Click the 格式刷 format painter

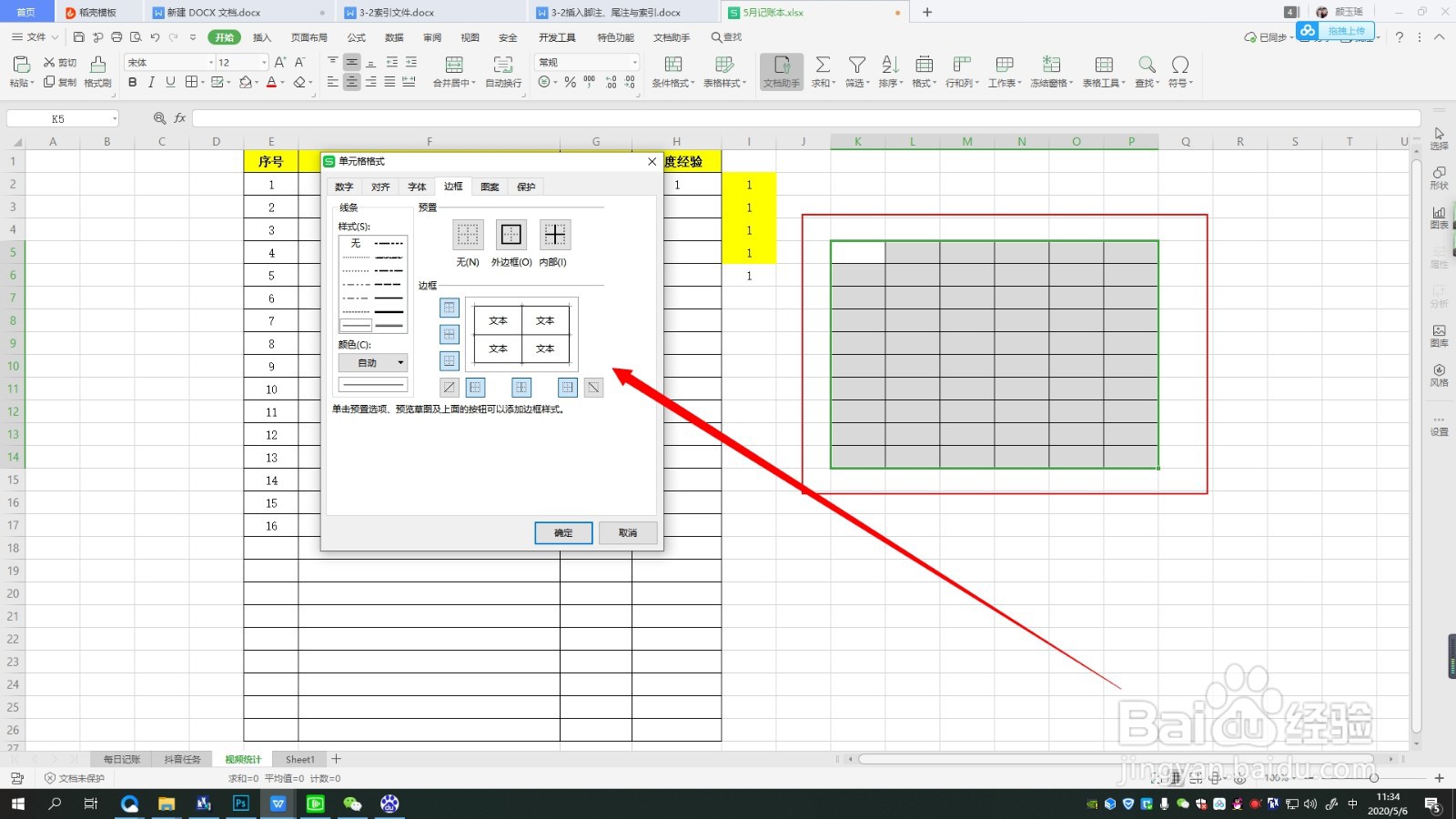[x=97, y=71]
